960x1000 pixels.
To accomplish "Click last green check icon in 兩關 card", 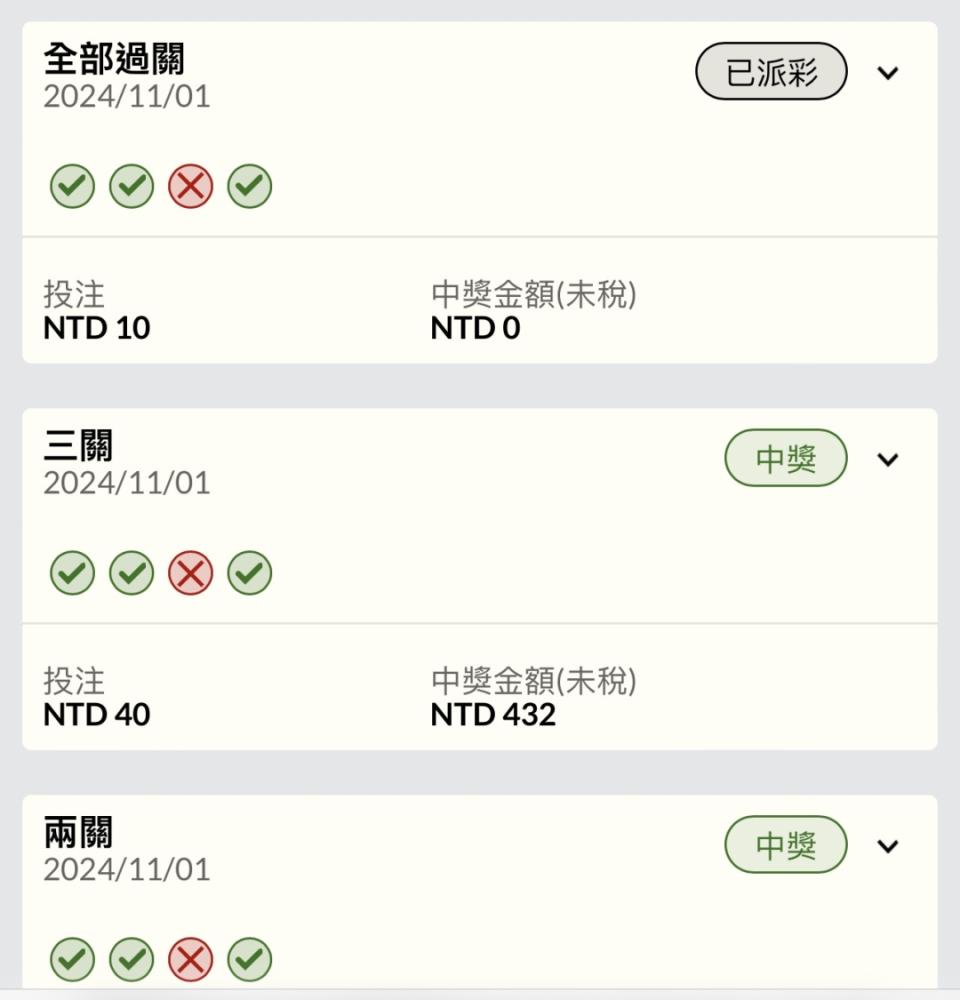I will [x=249, y=959].
